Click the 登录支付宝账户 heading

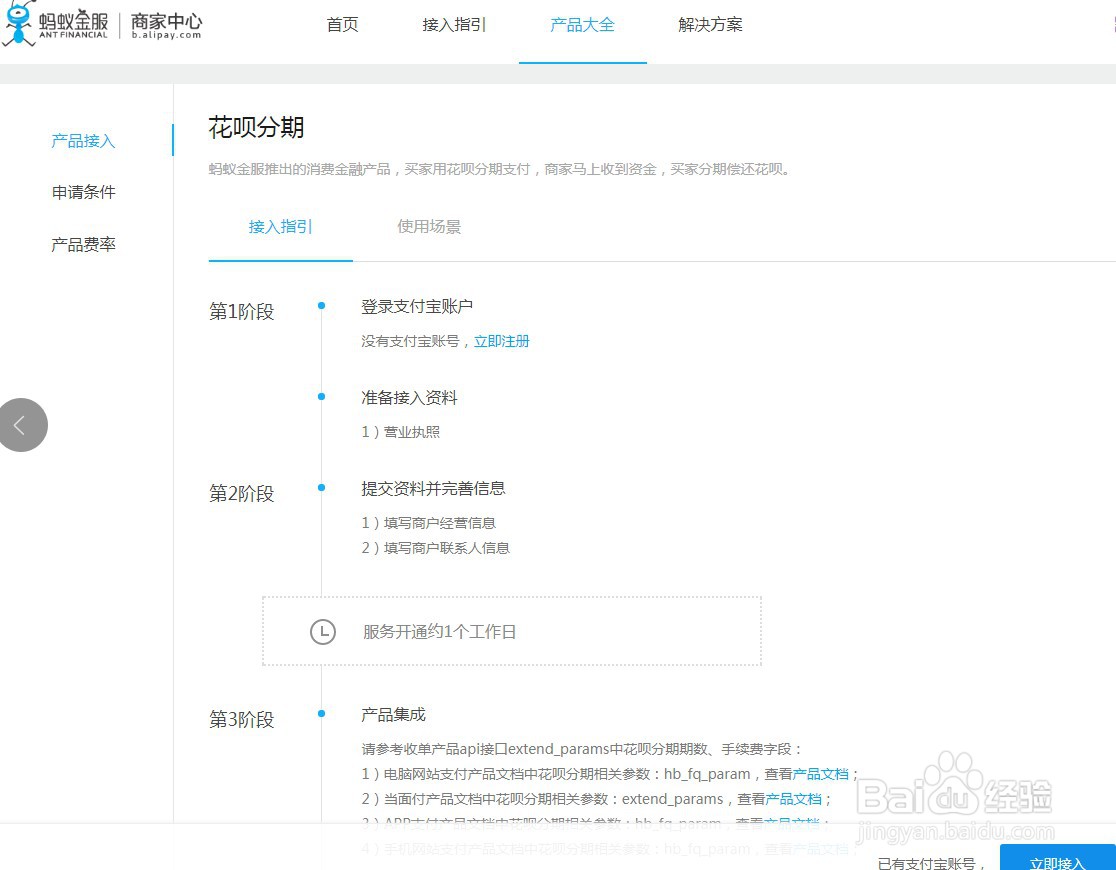(417, 307)
